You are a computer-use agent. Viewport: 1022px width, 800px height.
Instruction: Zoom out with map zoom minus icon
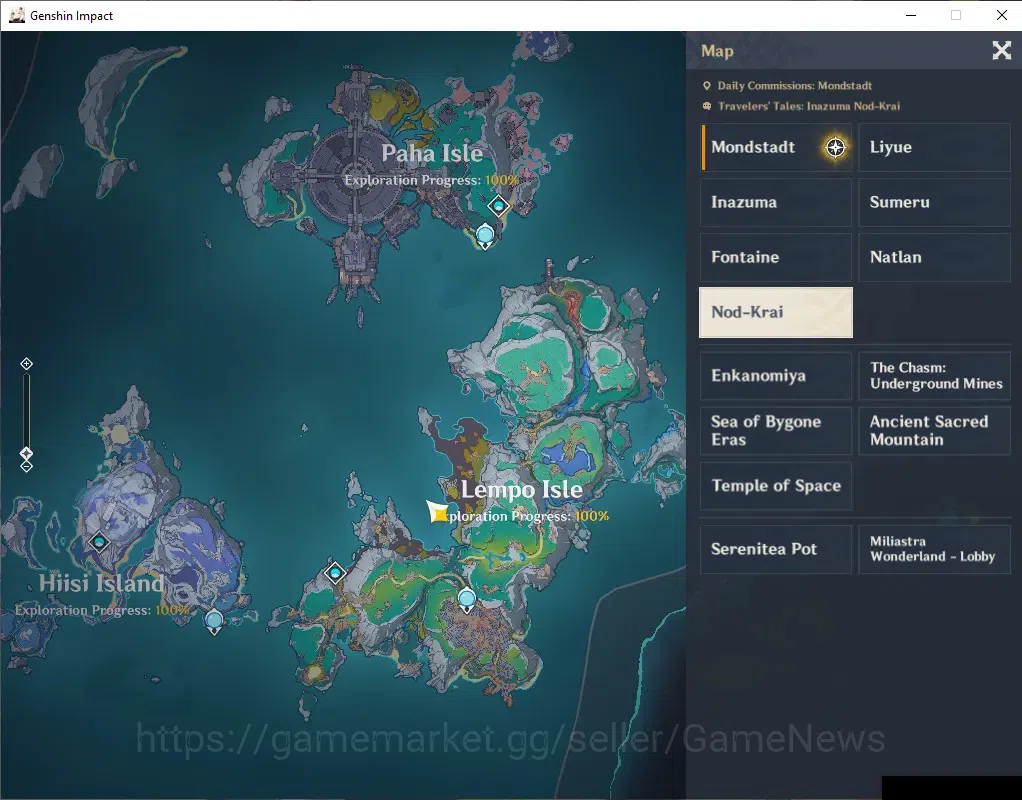26,466
